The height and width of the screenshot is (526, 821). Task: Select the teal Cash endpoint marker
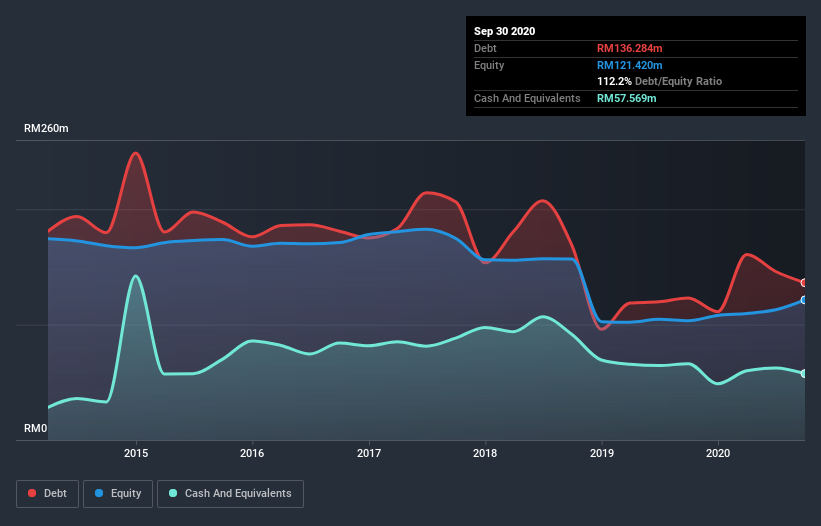pyautogui.click(x=804, y=373)
